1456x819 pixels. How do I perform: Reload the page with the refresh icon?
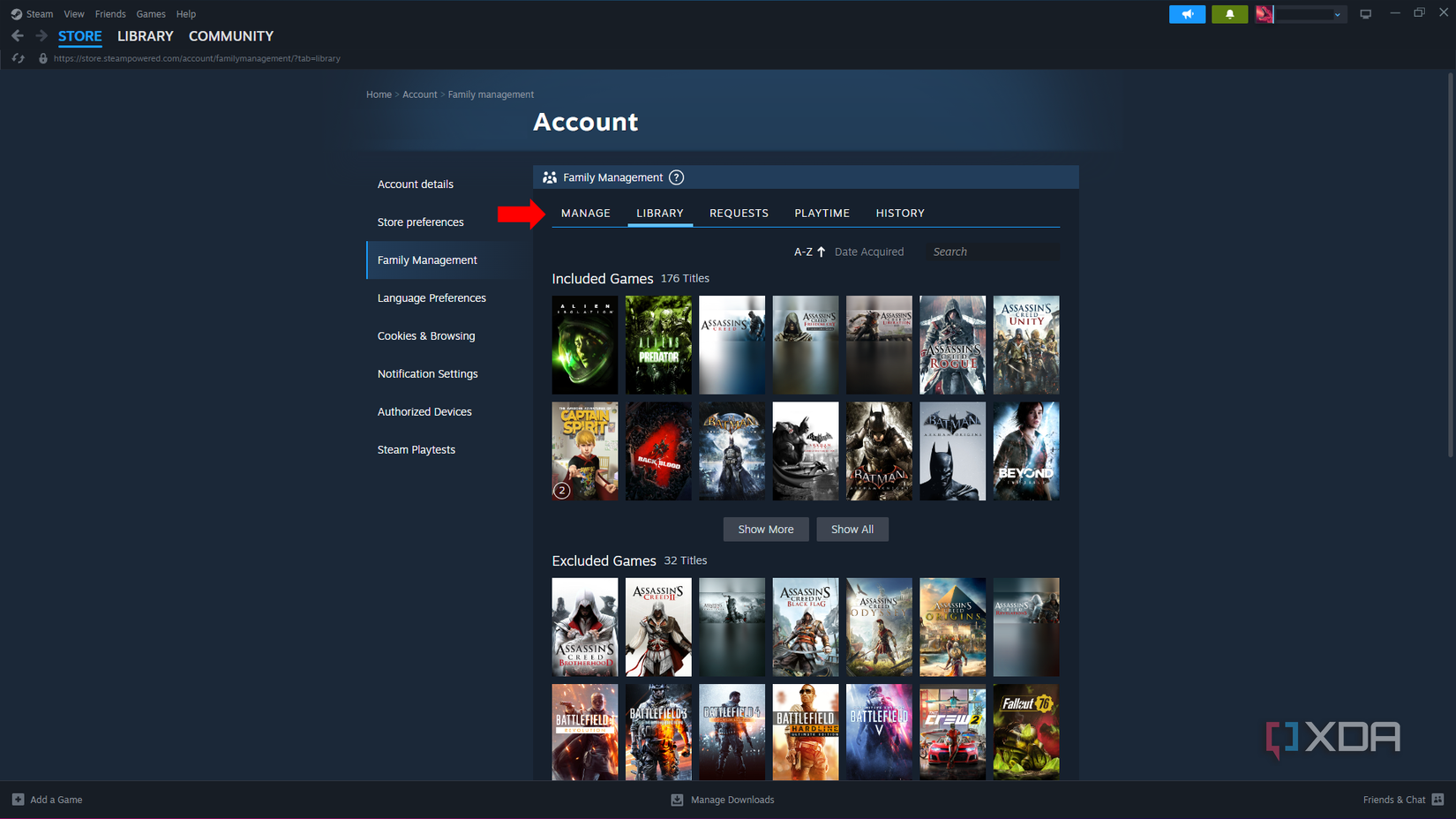tap(18, 58)
